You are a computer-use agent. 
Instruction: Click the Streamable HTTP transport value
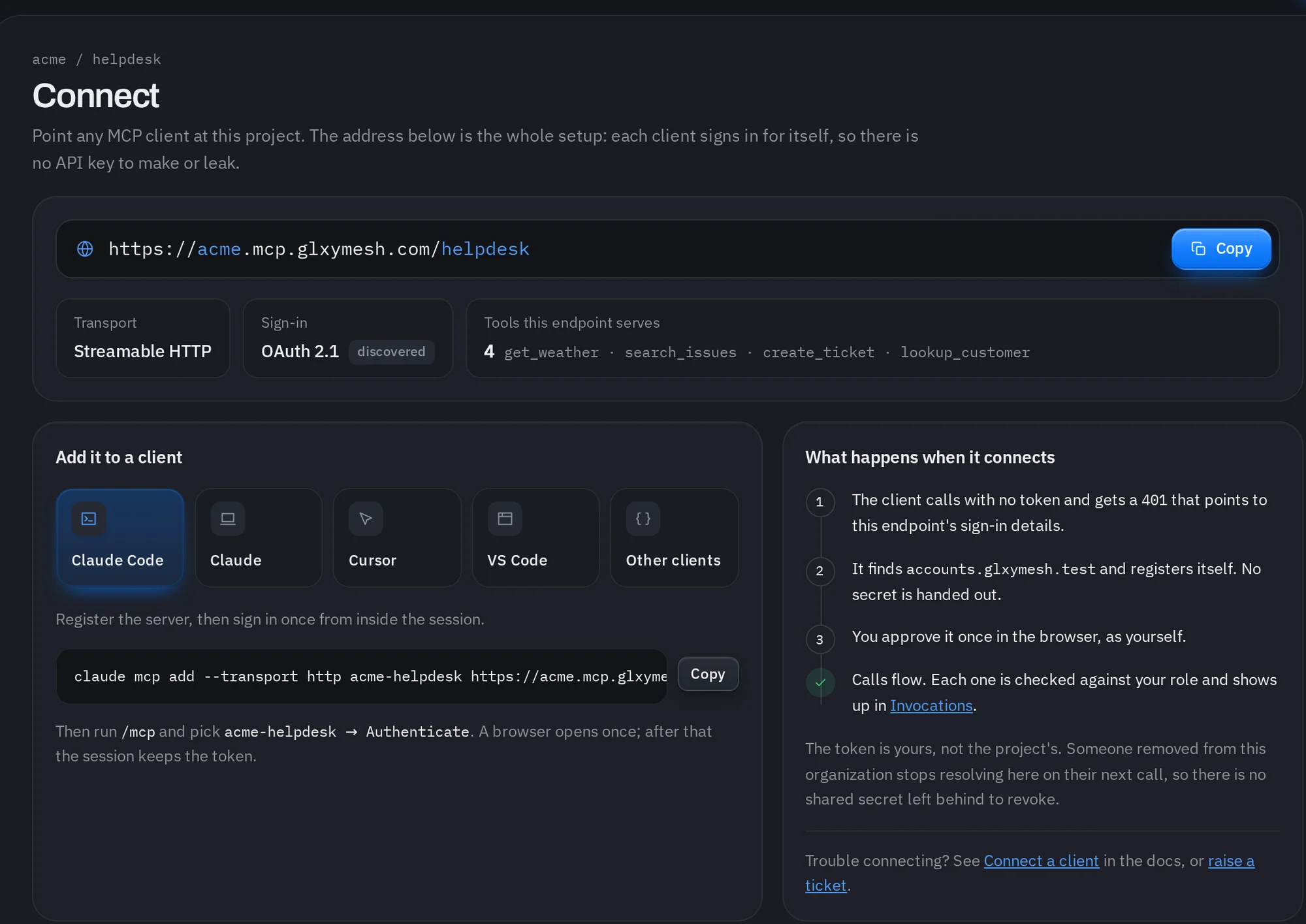[142, 351]
